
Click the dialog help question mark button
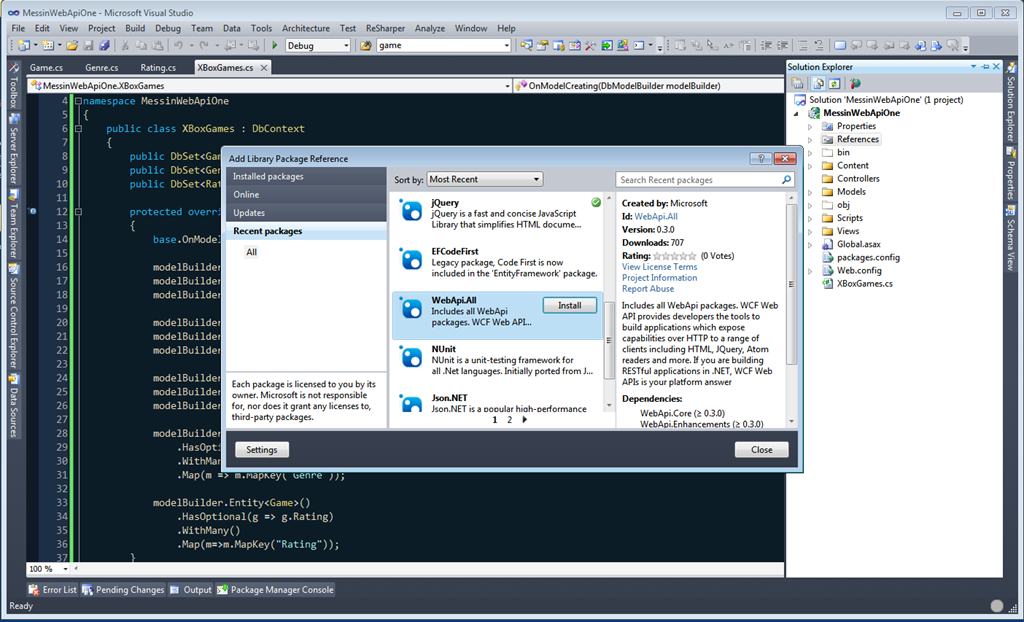[x=760, y=158]
